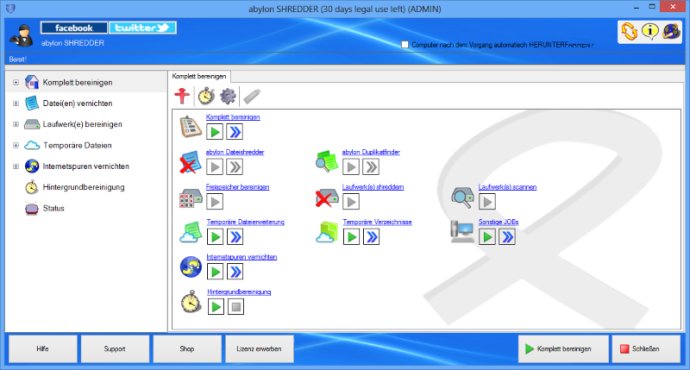Image resolution: width=690 pixels, height=370 pixels.
Task: Click the info speech bubble icon
Action: point(650,31)
